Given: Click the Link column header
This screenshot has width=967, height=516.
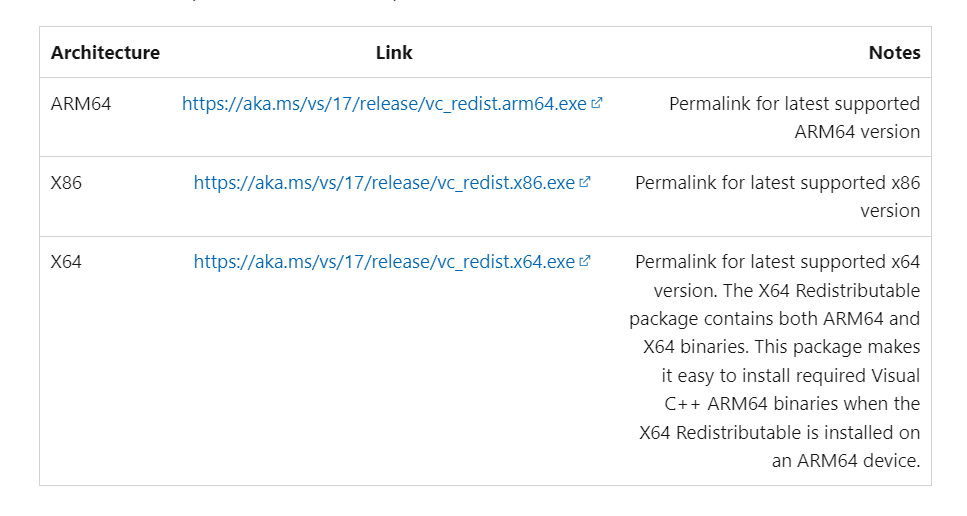Looking at the screenshot, I should [394, 53].
